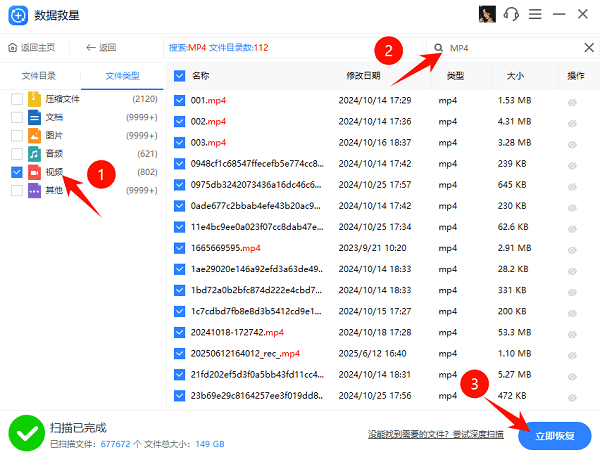Screen dimensions: 600x457
Task: Toggle the select-all checkbox beside 名称
Action: pos(179,75)
